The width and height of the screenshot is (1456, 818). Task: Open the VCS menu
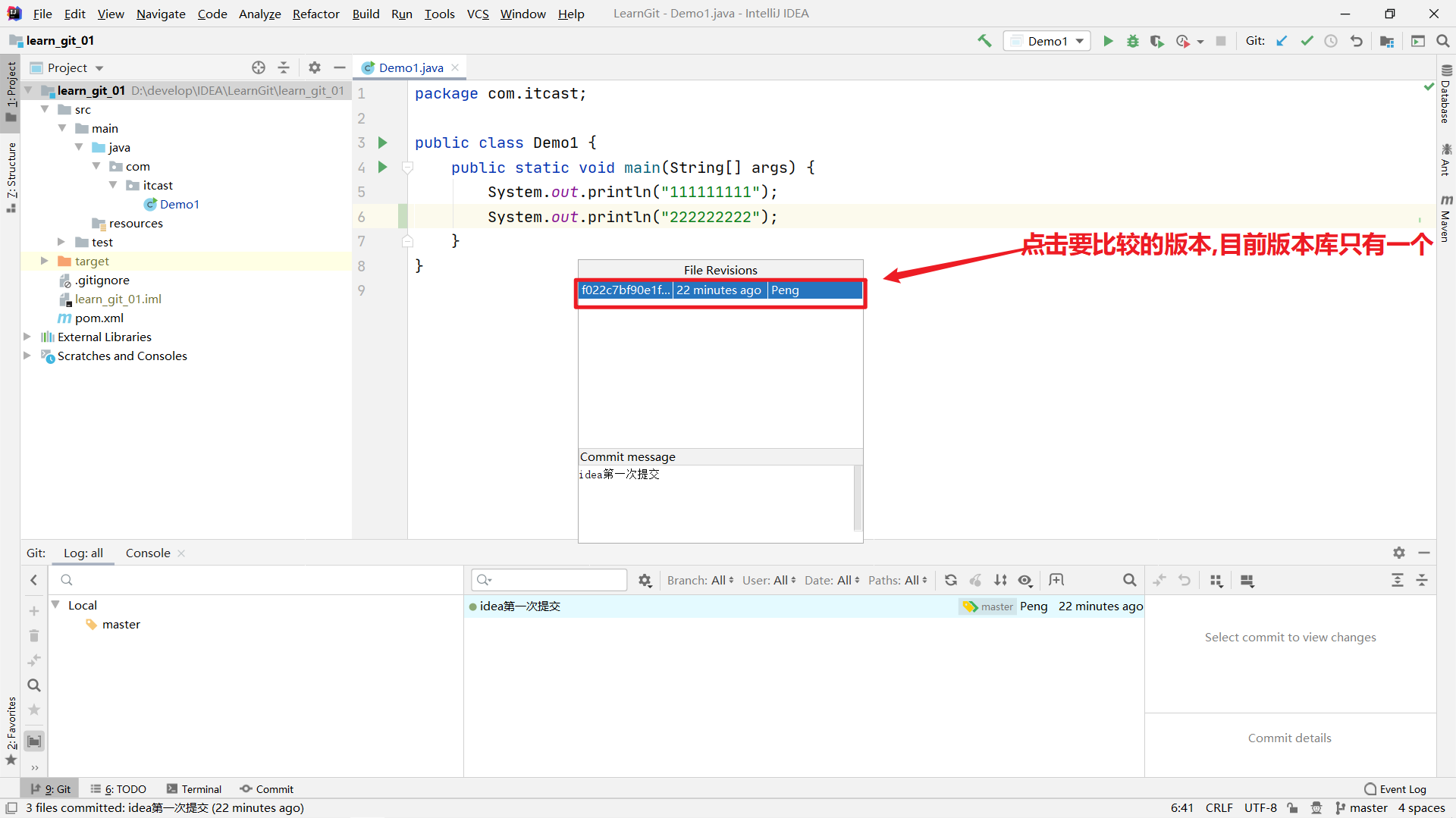coord(478,14)
